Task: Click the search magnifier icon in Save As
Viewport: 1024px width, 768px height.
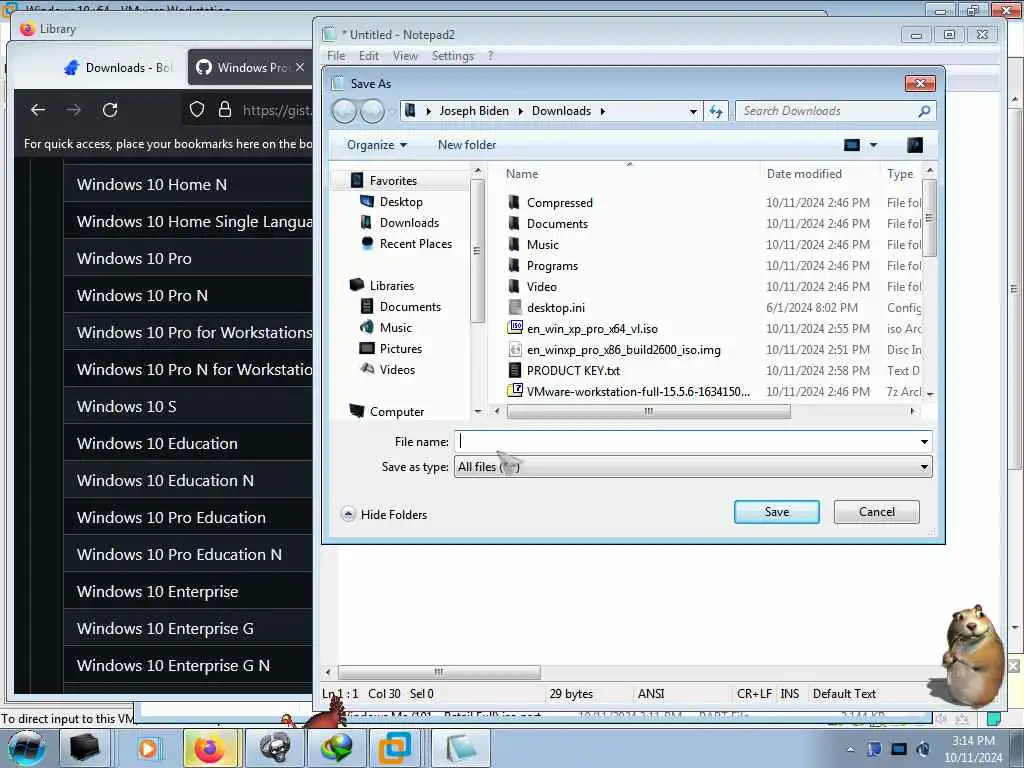Action: pyautogui.click(x=924, y=111)
